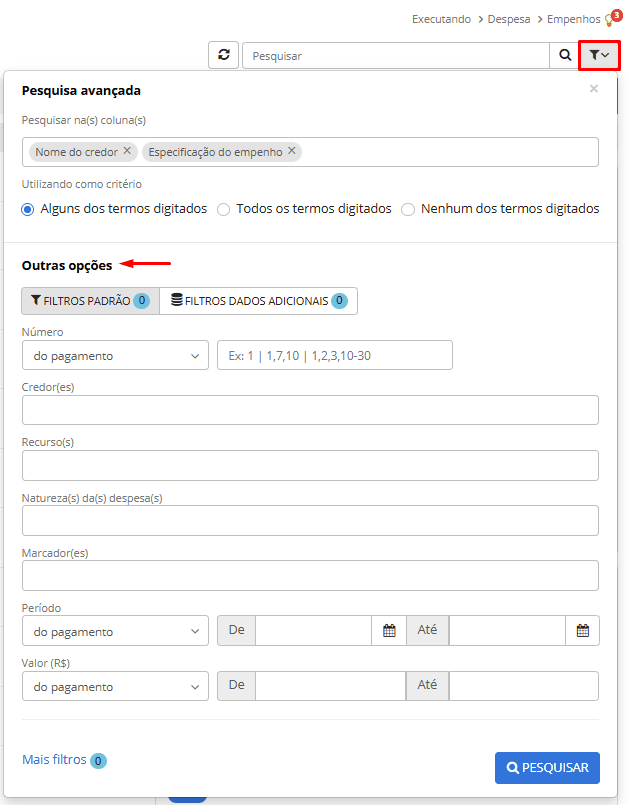Switch to the Filtros Padrão tab

(90, 300)
